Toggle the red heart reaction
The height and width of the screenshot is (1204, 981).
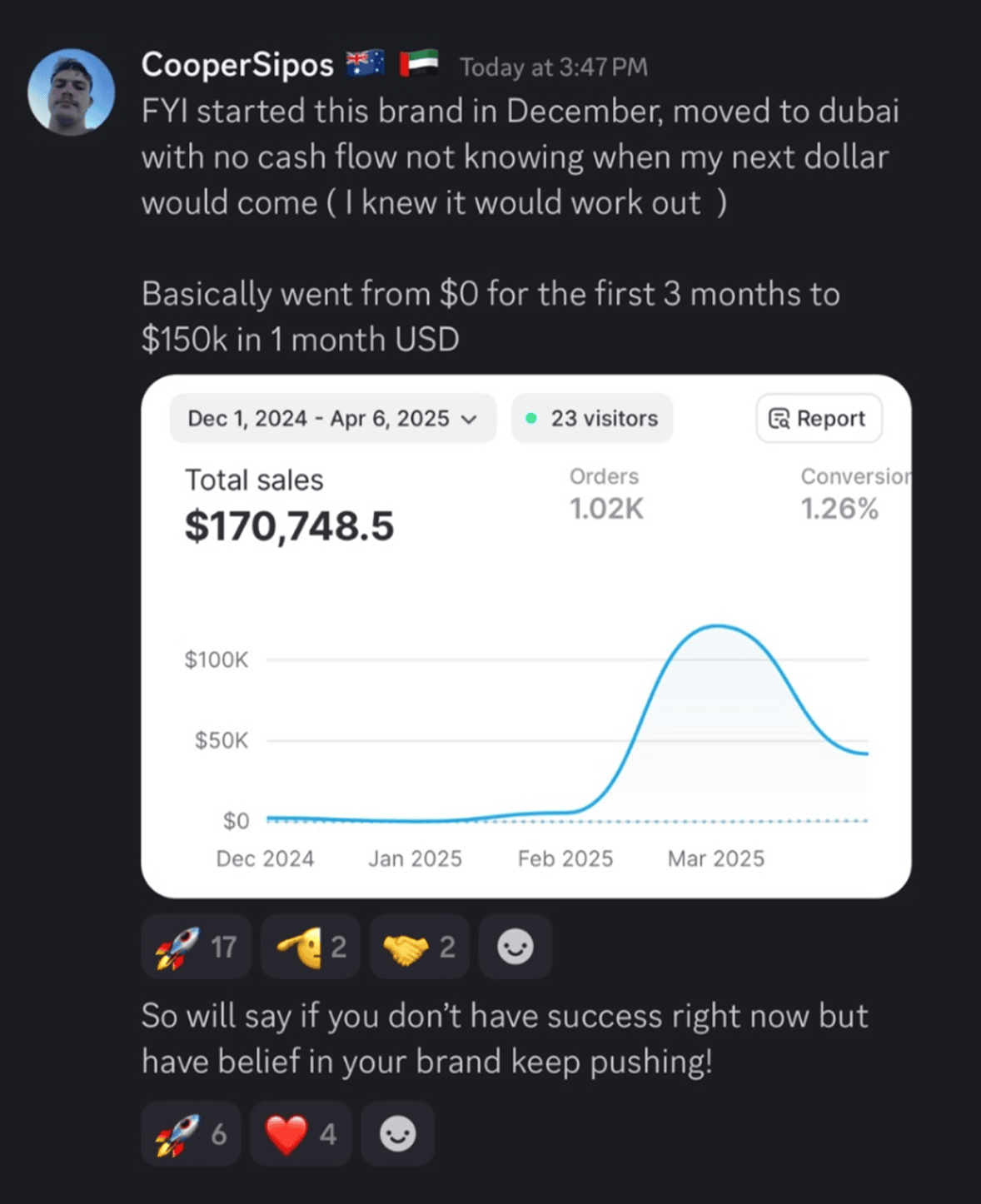(300, 1134)
